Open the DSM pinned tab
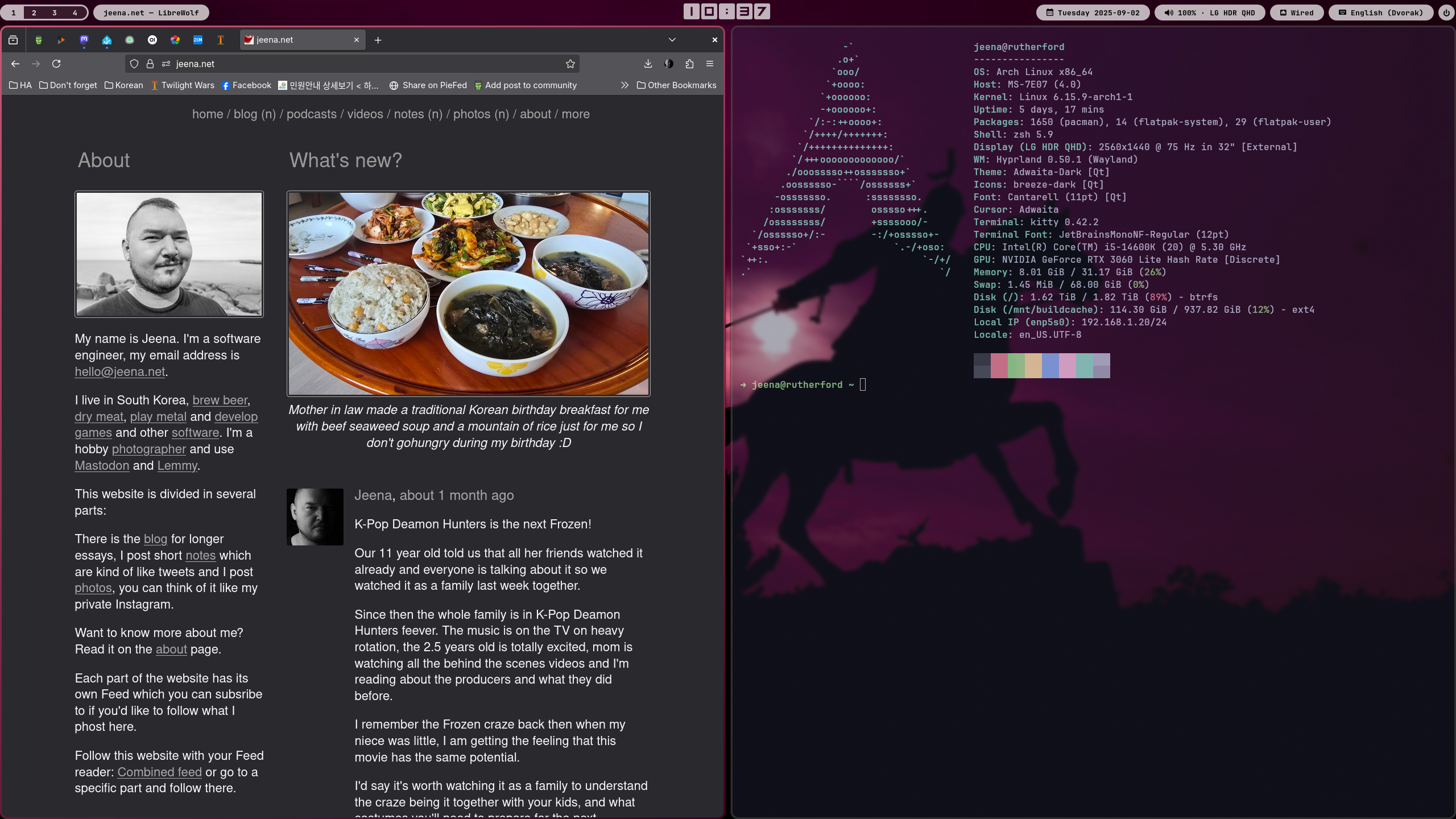1456x819 pixels. tap(198, 40)
